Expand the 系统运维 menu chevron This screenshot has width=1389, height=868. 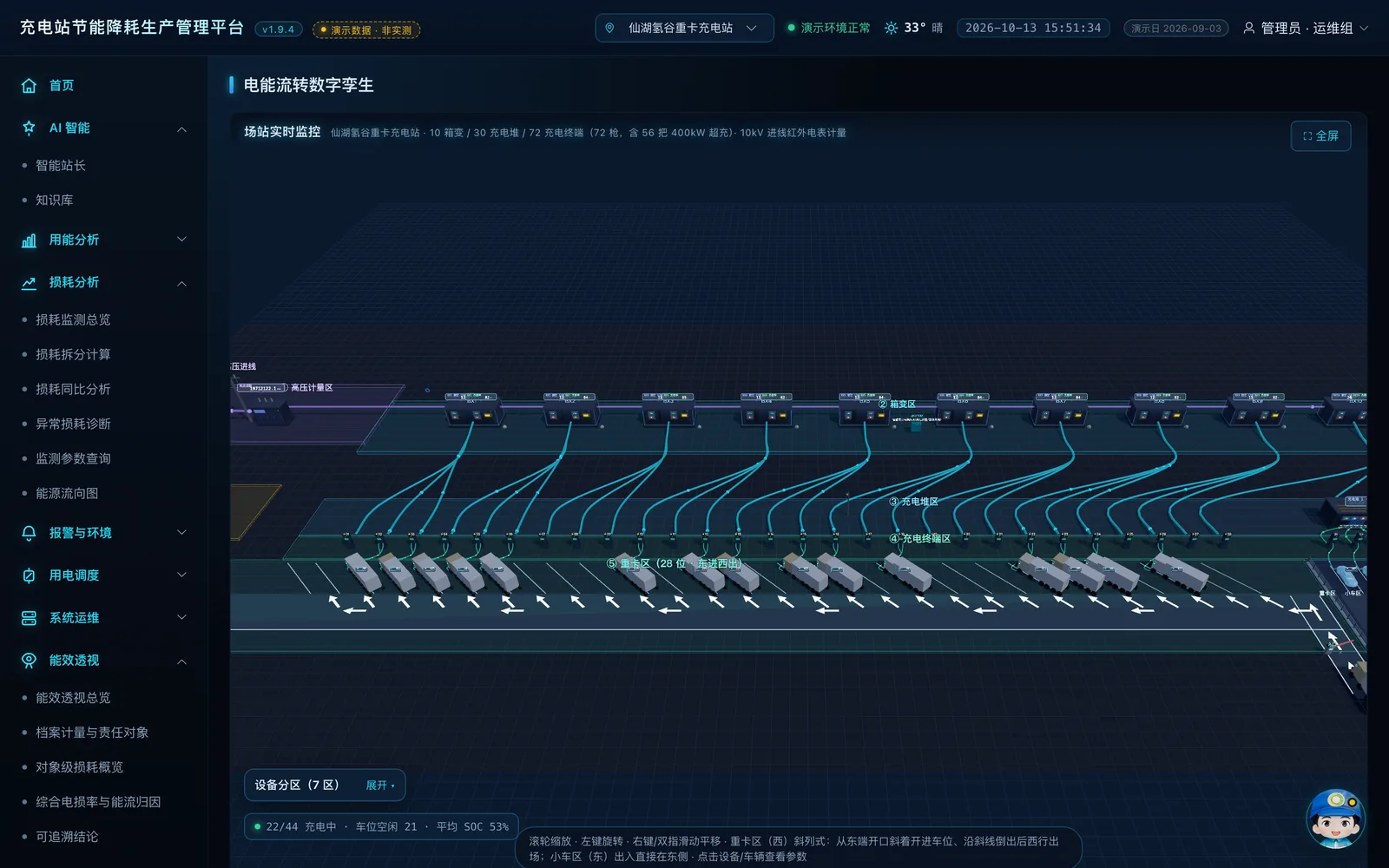(181, 617)
